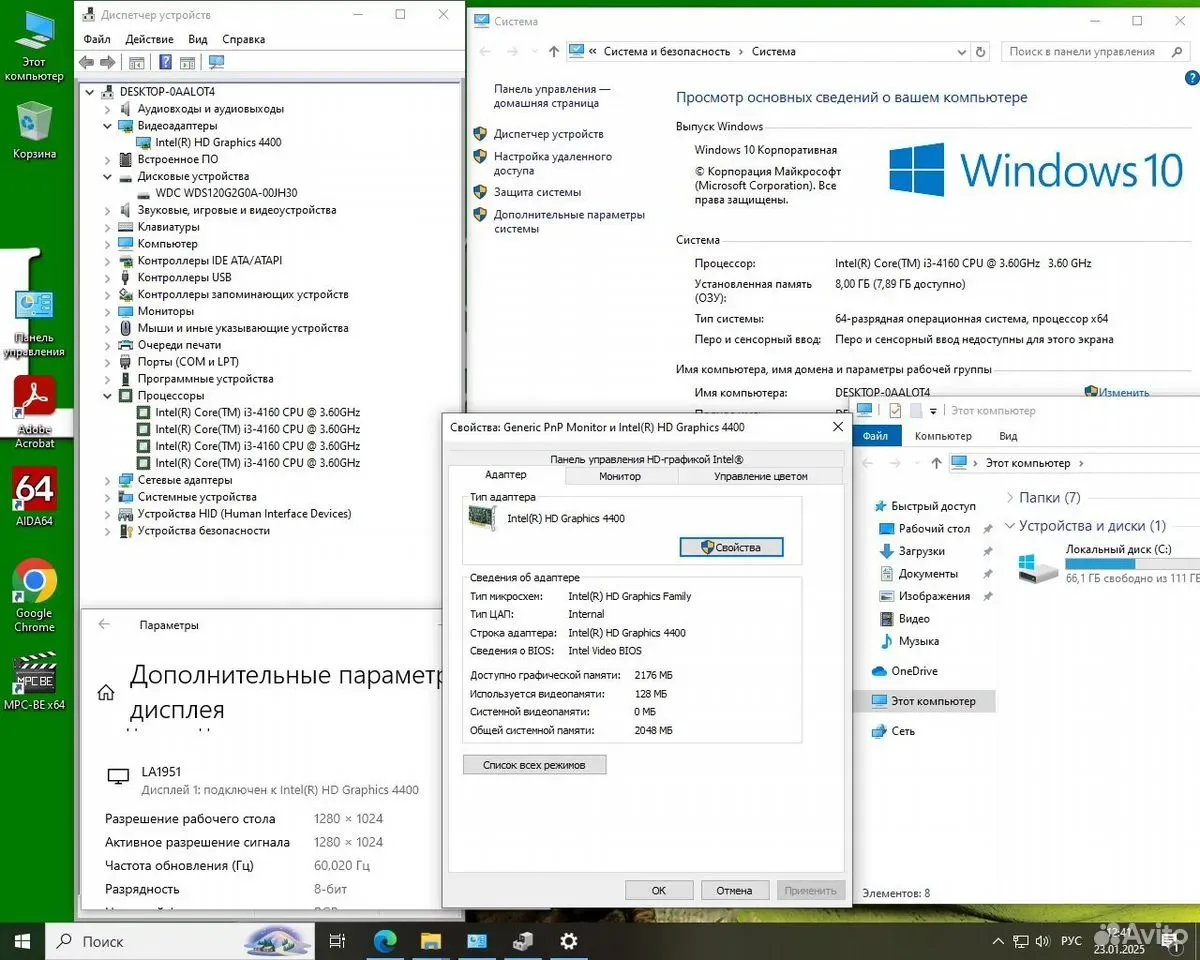Open 'Этот компьютер' desktop icon
This screenshot has height=960, width=1200.
pos(34,47)
